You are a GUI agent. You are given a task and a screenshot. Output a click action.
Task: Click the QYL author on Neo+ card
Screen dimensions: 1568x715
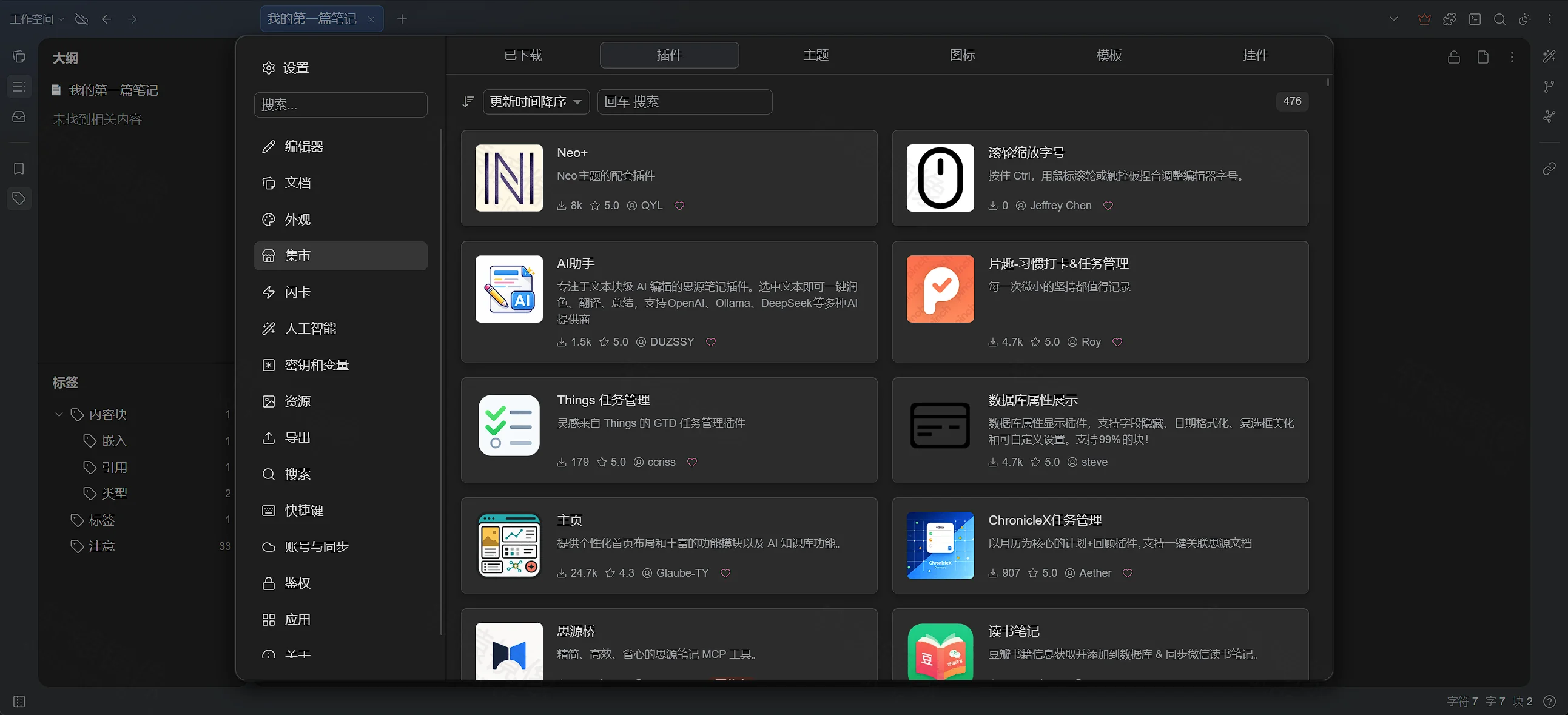(645, 206)
